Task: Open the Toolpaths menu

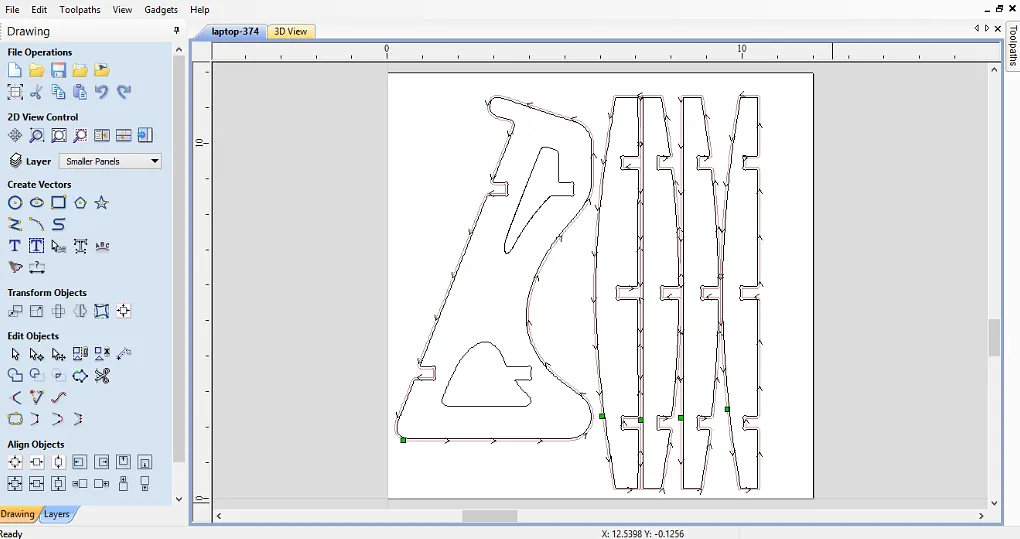Action: tap(80, 10)
